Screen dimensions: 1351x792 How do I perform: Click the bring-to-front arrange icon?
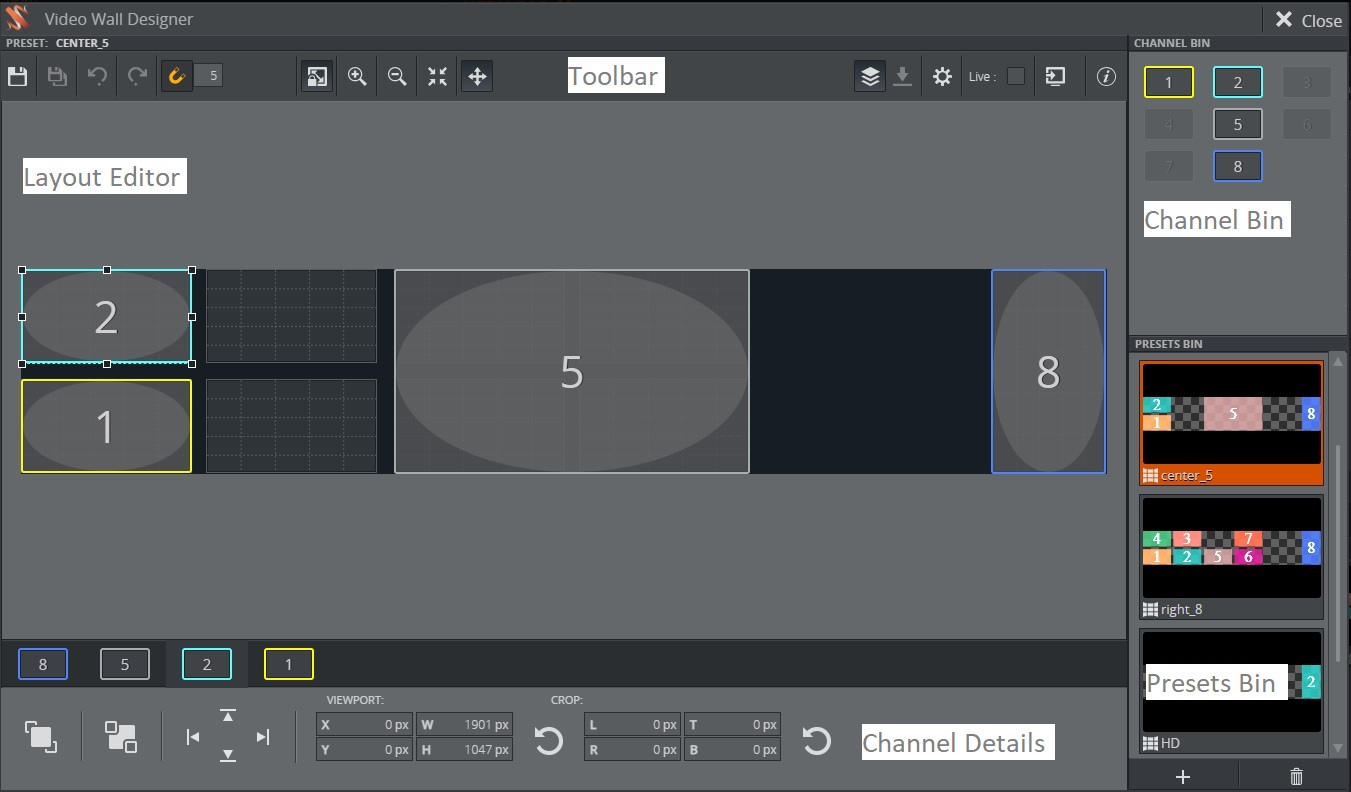click(x=41, y=736)
